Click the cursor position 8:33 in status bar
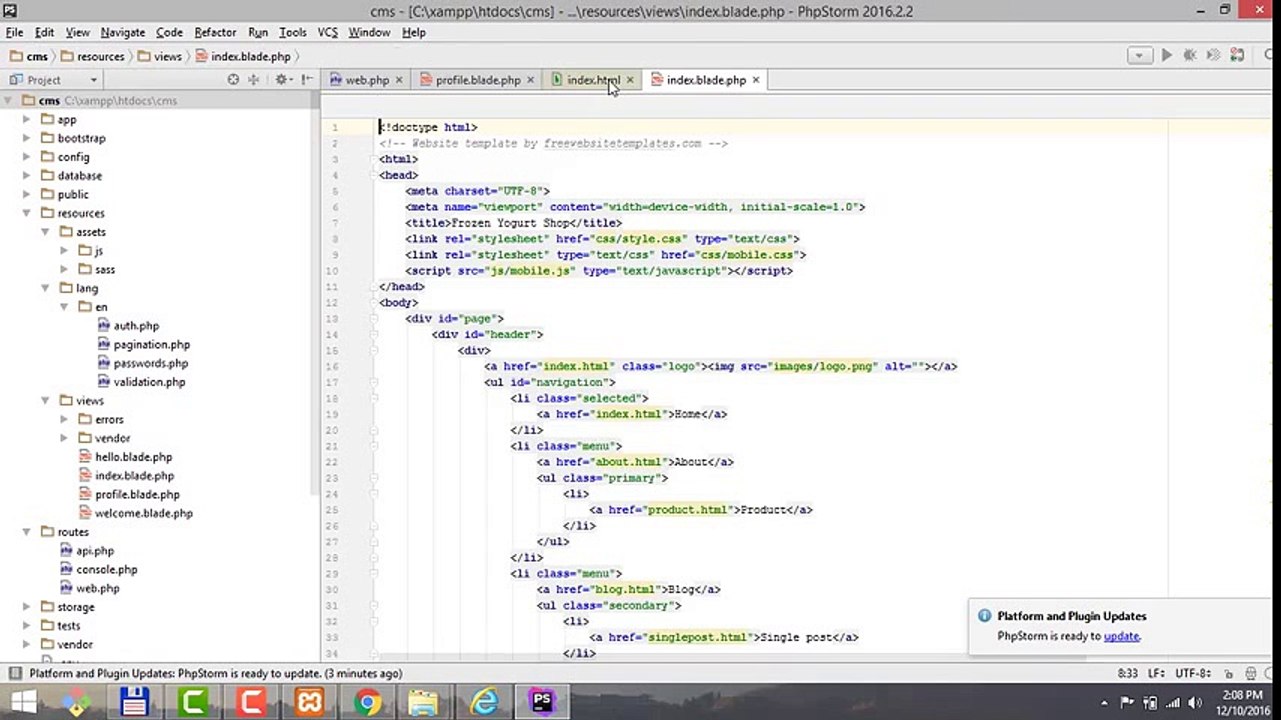1281x720 pixels. coord(1127,673)
